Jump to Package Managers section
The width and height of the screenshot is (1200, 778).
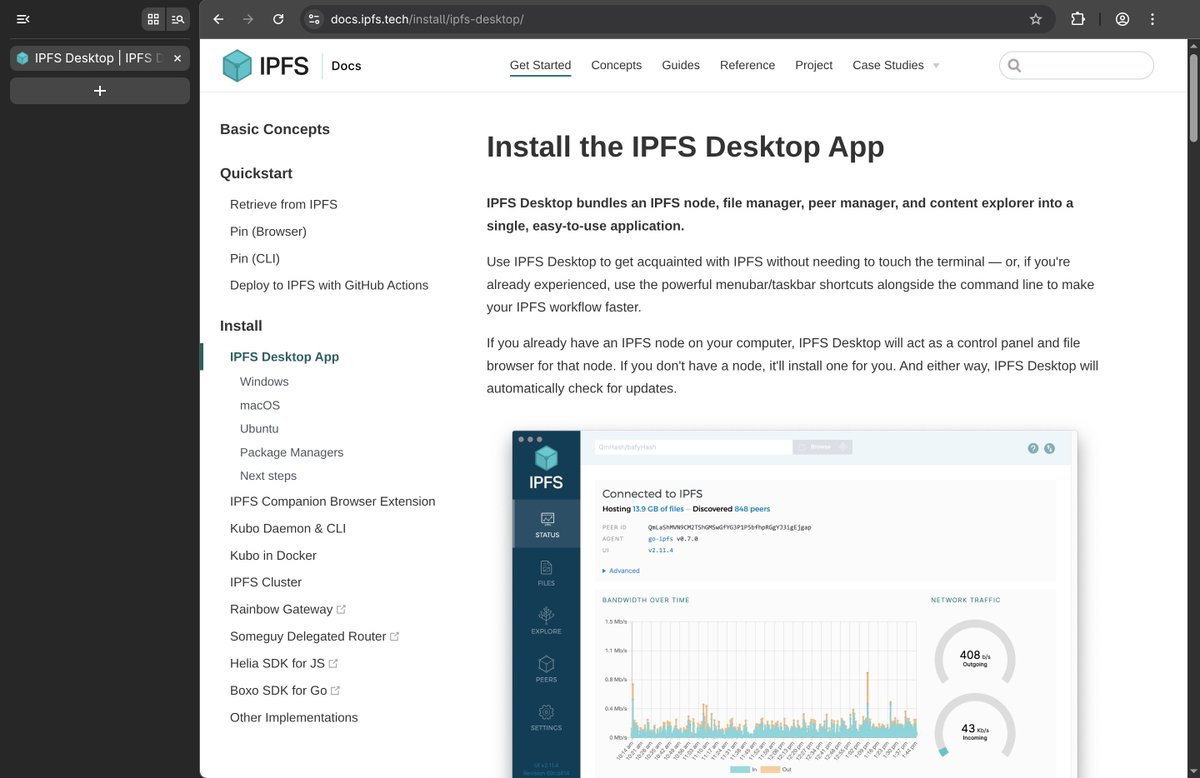click(292, 452)
